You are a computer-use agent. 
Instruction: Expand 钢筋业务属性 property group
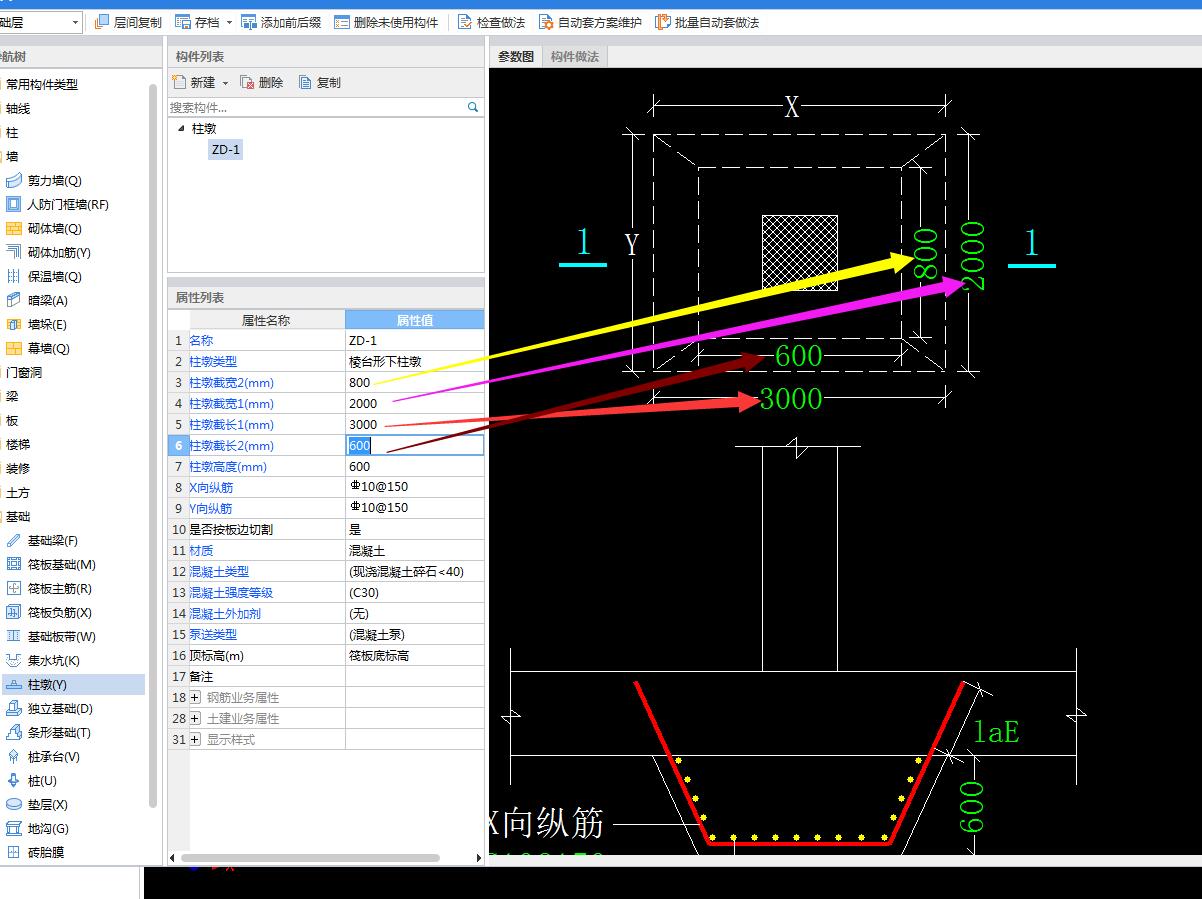(195, 698)
